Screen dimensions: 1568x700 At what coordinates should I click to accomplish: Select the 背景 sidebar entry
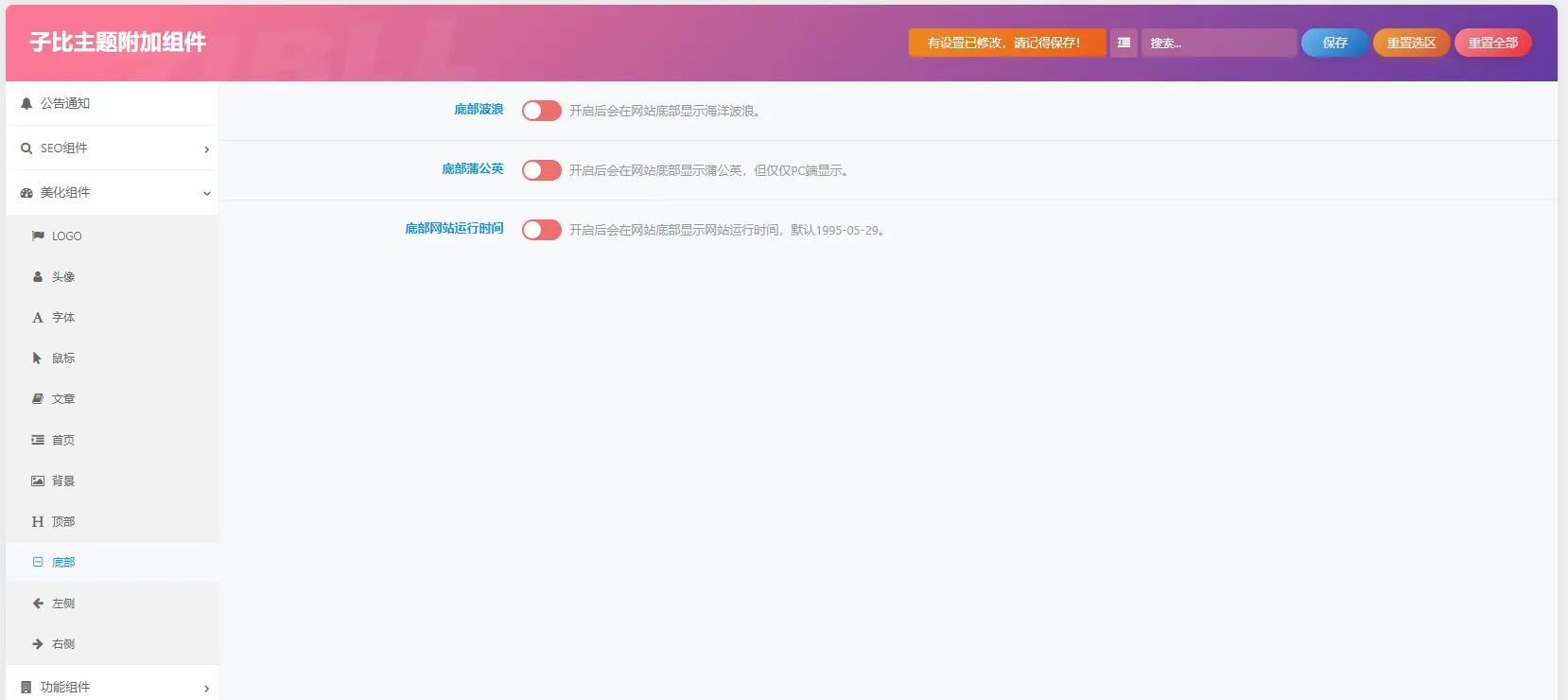click(112, 481)
